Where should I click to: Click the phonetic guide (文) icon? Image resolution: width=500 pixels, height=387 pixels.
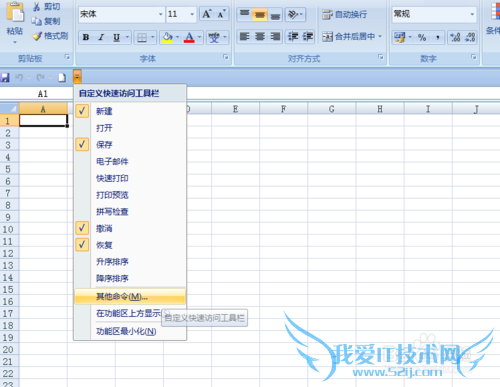coord(214,37)
